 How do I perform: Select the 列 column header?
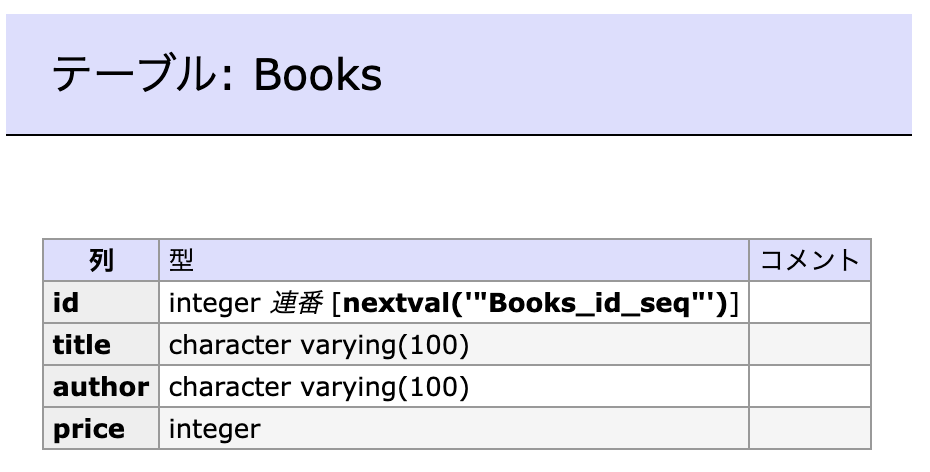coord(101,260)
